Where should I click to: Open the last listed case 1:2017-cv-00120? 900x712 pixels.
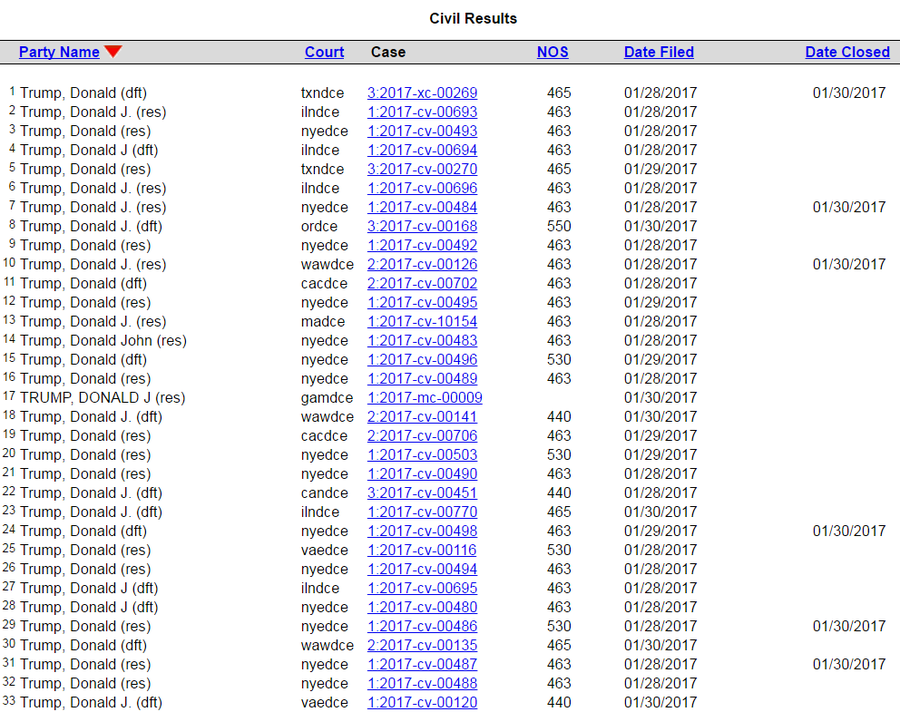[422, 702]
